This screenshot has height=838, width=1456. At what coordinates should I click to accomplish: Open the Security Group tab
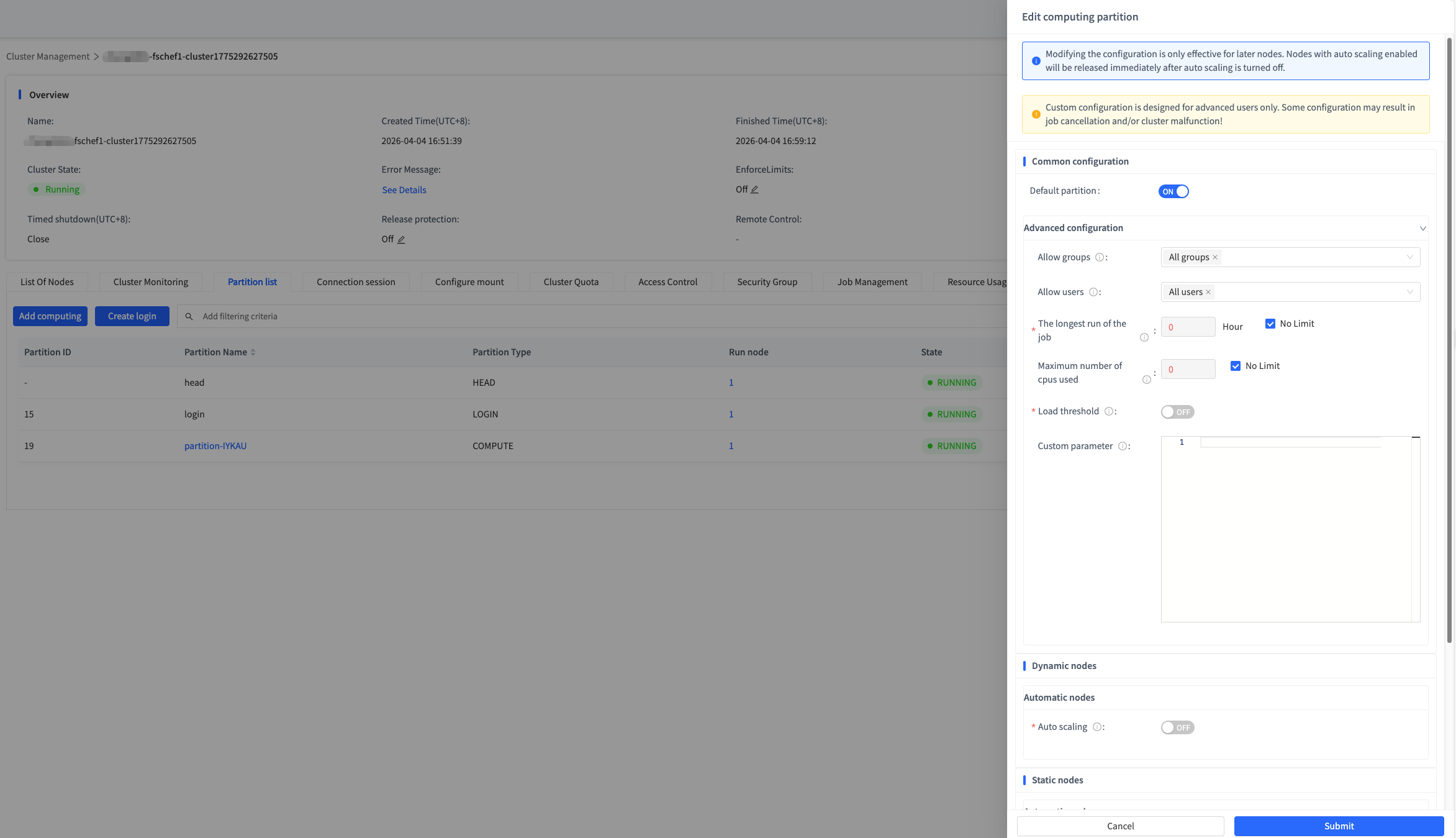point(767,282)
